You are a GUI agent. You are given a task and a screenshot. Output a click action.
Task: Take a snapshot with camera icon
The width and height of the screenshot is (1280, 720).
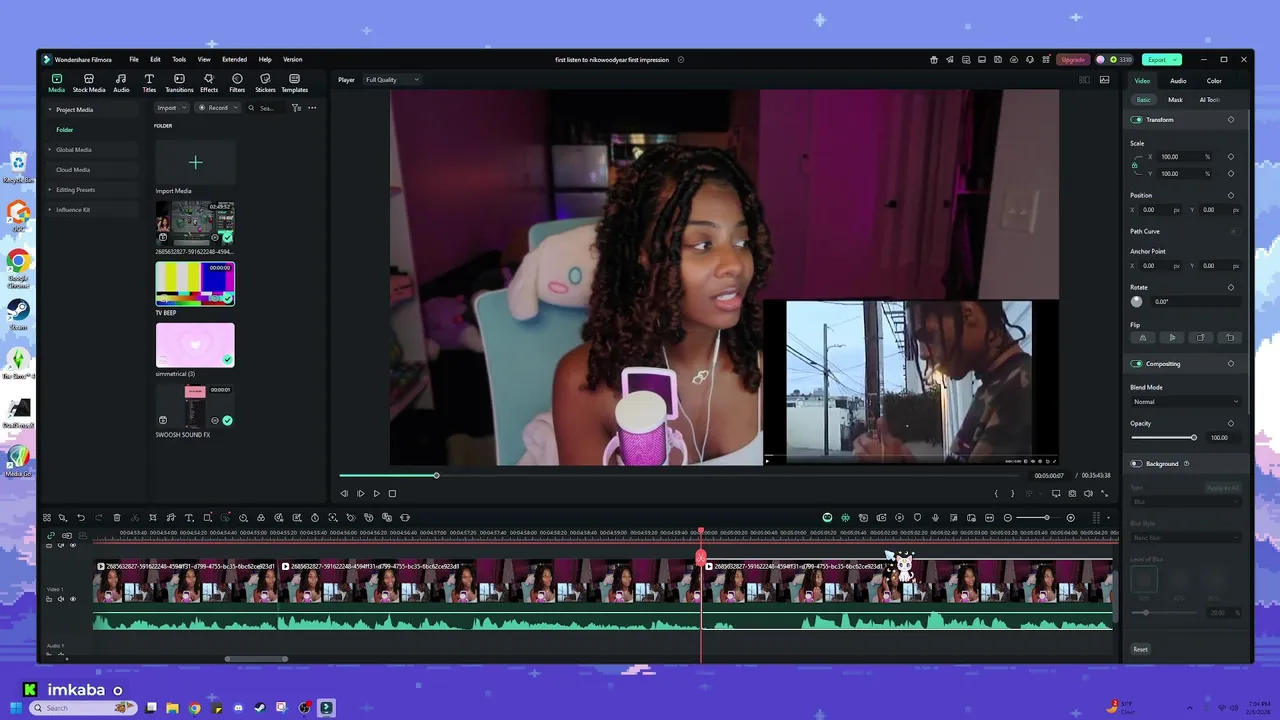(x=1072, y=493)
